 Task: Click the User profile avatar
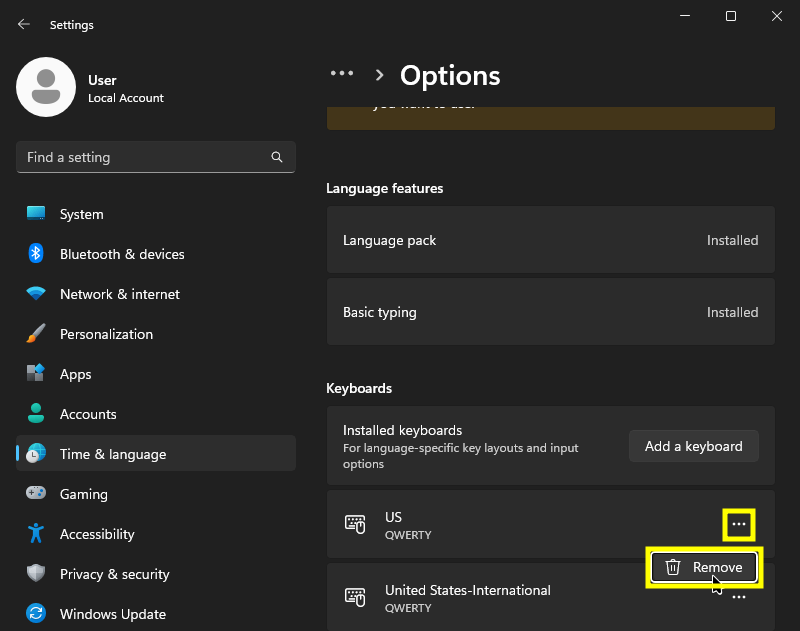[46, 87]
